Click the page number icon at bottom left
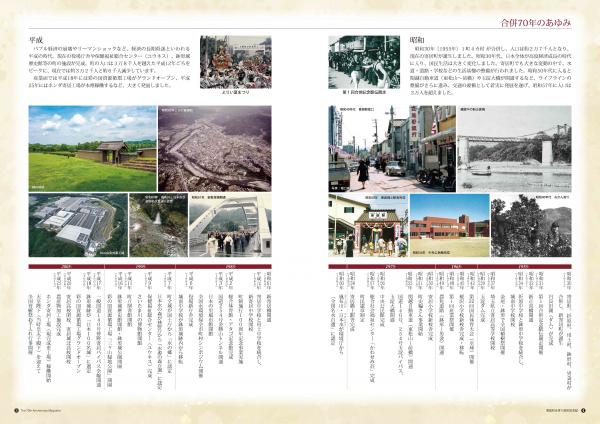 (16, 410)
